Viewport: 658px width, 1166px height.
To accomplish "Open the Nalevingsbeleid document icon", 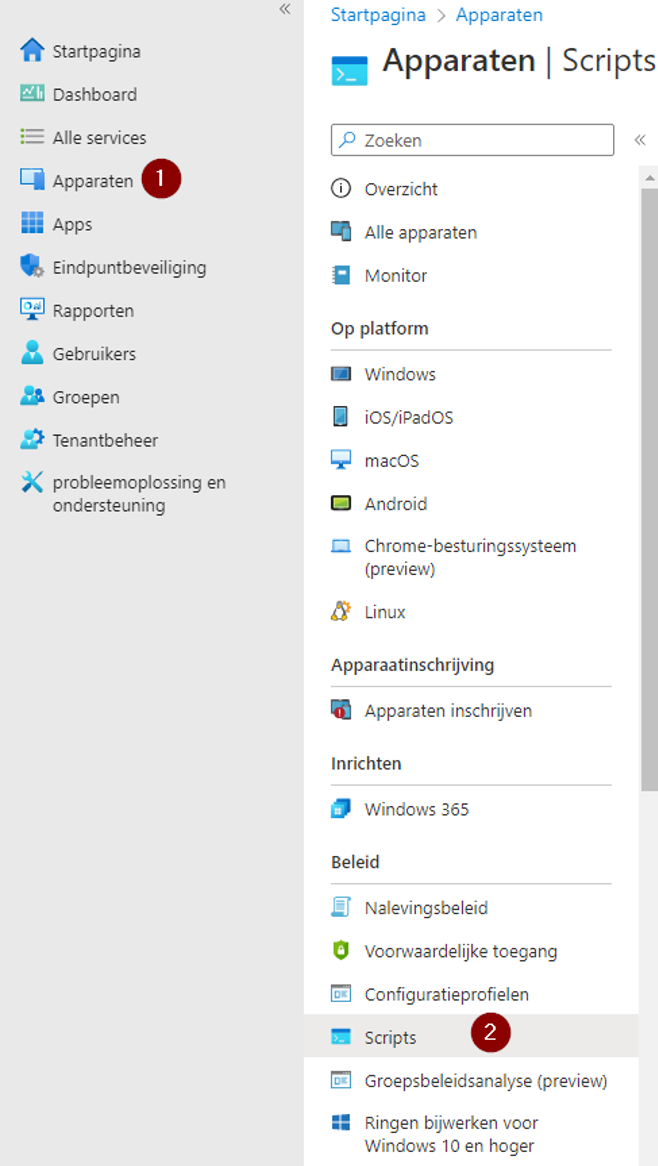I will click(x=341, y=907).
